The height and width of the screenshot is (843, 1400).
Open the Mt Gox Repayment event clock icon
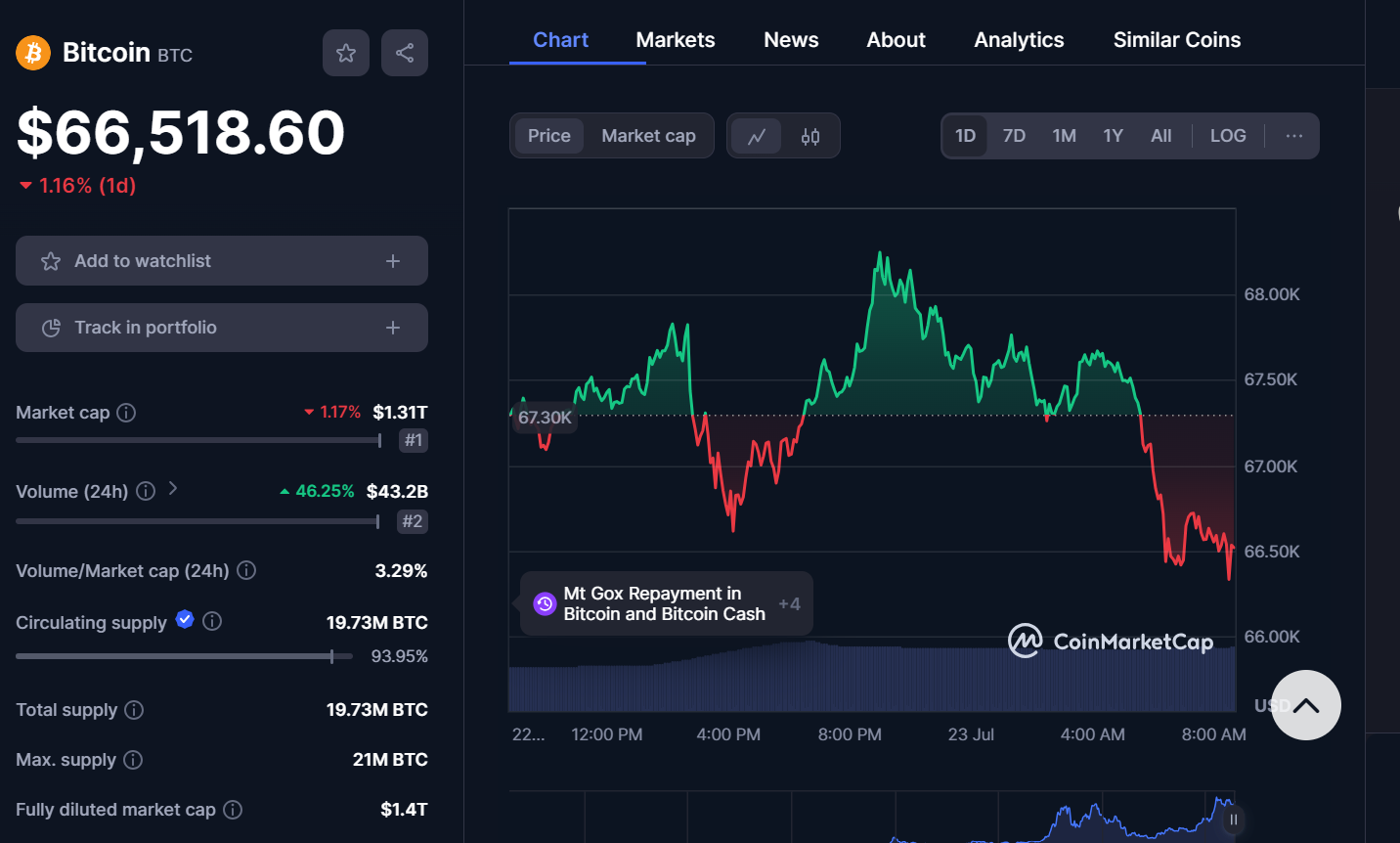click(544, 602)
